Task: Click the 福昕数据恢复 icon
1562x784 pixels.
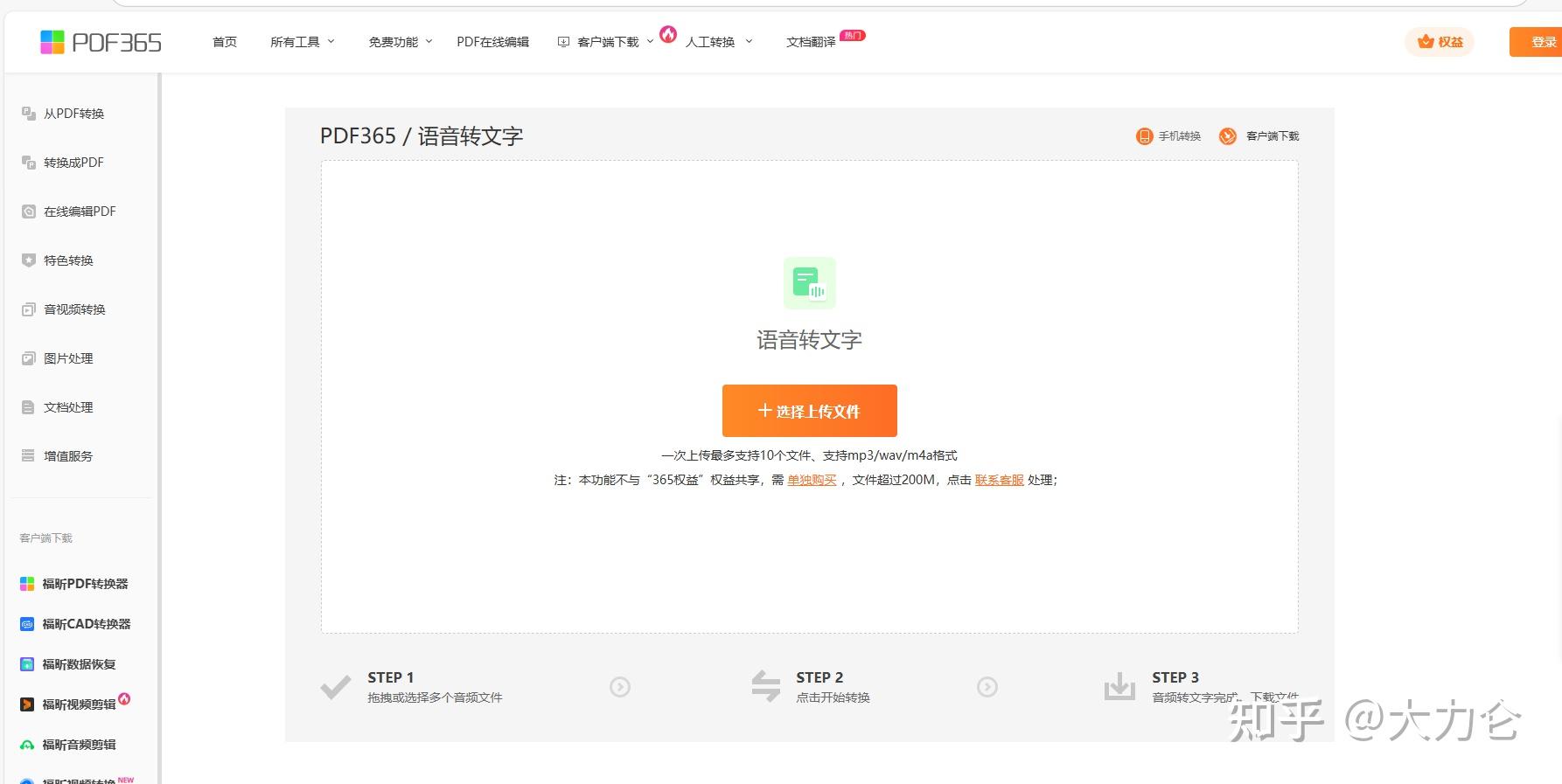Action: tap(27, 664)
